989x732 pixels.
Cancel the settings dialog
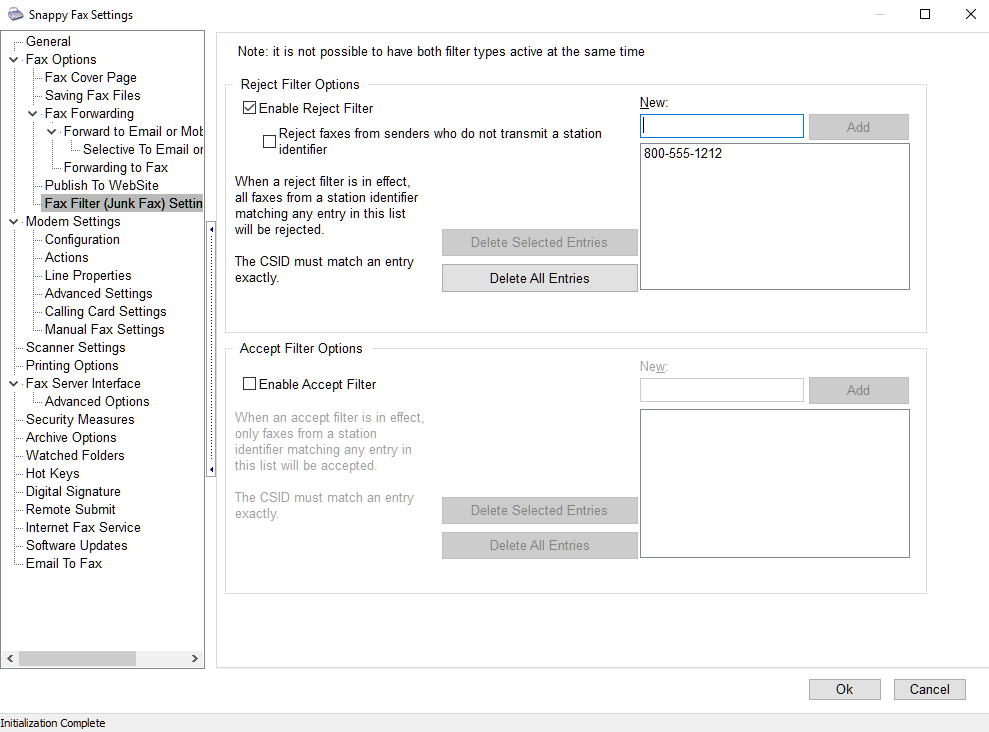[x=929, y=689]
